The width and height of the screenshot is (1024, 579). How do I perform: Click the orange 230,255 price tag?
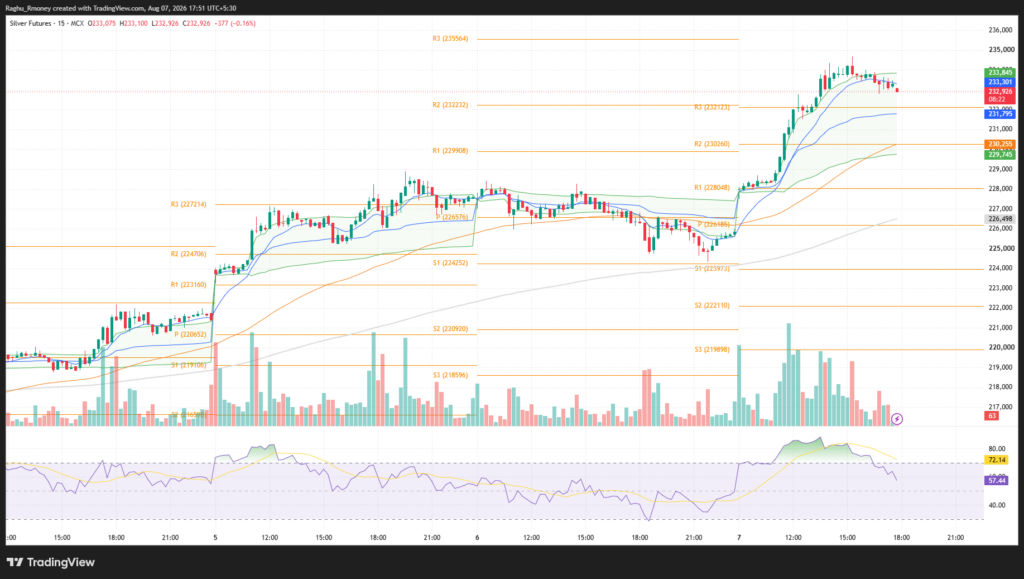coord(999,144)
